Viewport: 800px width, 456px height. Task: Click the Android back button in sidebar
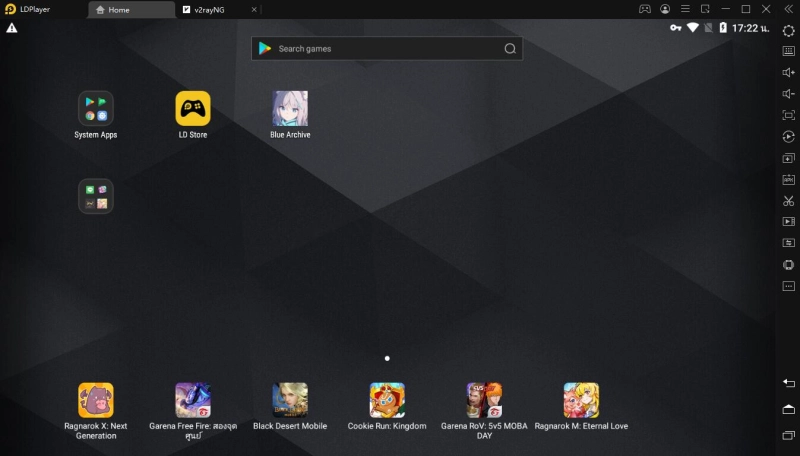788,383
